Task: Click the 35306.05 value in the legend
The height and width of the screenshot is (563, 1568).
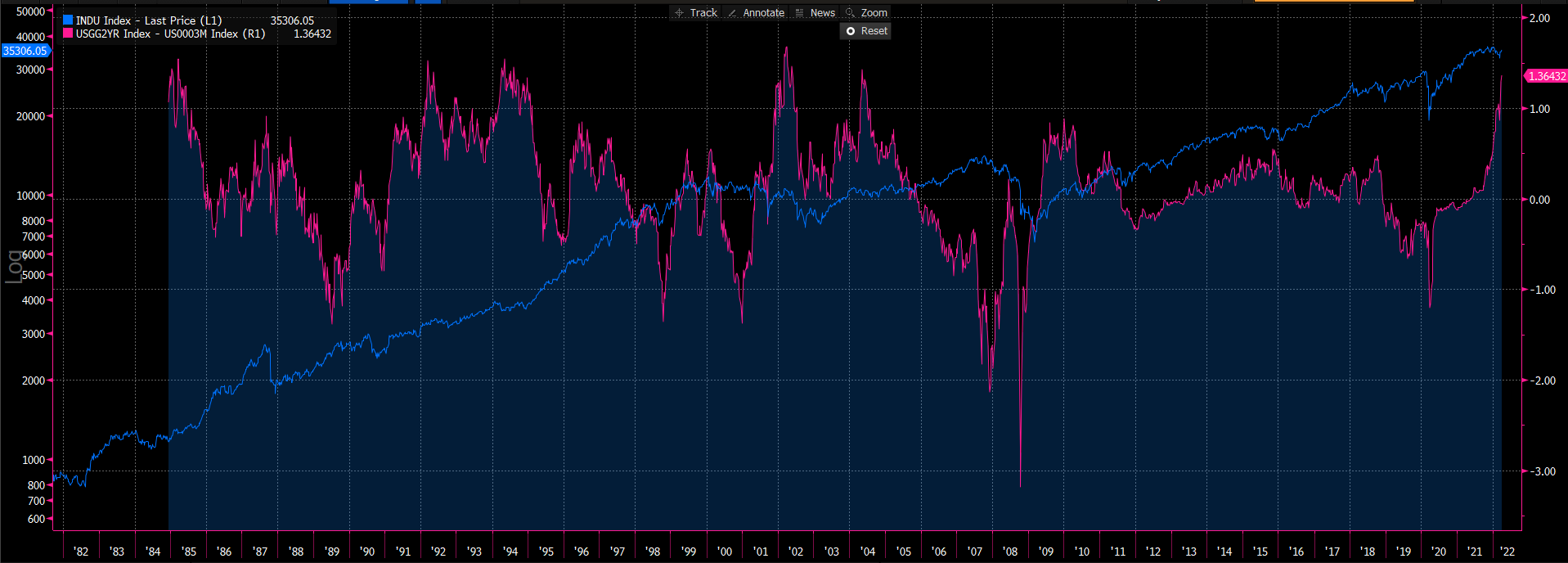Action: point(292,20)
